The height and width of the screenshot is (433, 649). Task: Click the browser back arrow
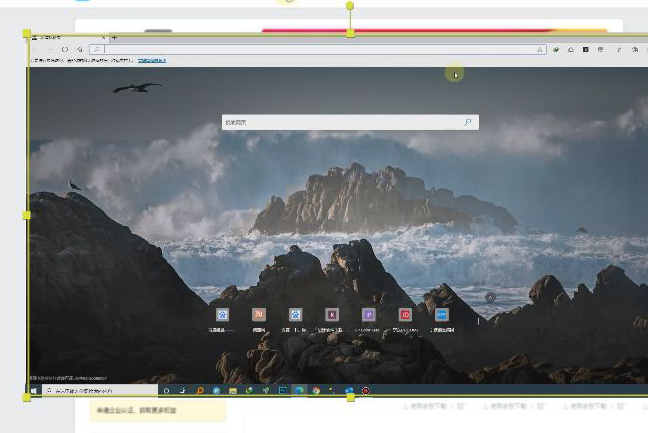click(35, 49)
